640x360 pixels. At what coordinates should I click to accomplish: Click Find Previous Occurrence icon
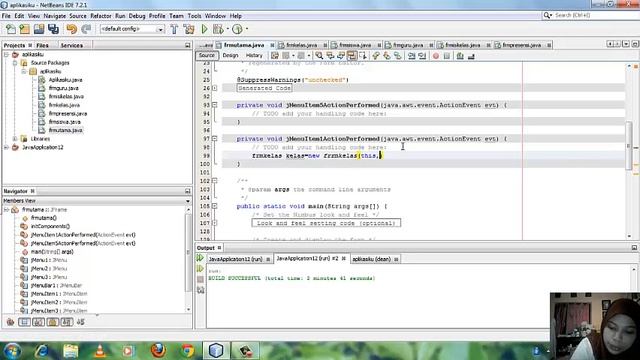[330, 56]
